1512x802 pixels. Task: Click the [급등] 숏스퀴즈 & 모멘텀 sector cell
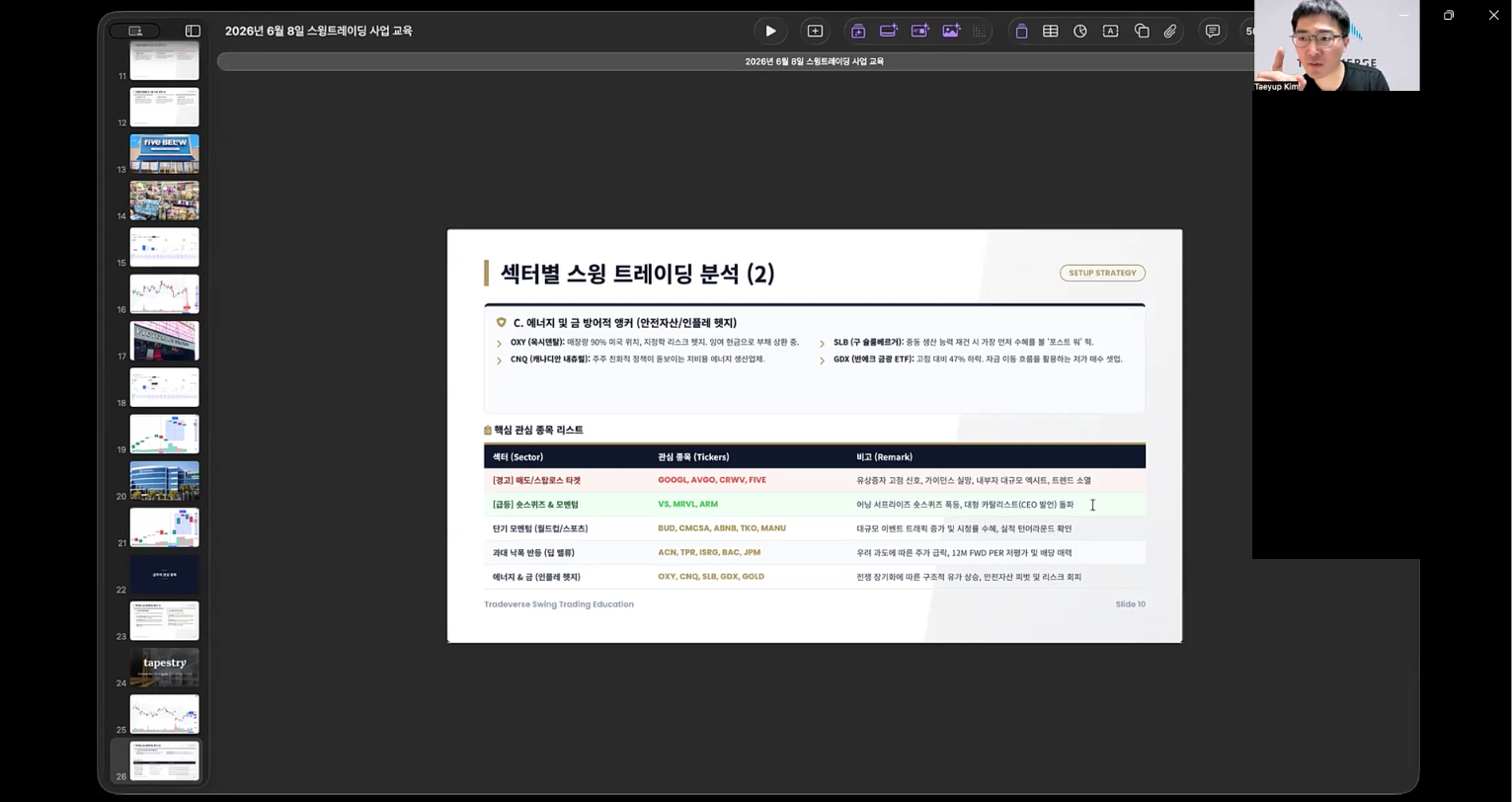pyautogui.click(x=535, y=505)
